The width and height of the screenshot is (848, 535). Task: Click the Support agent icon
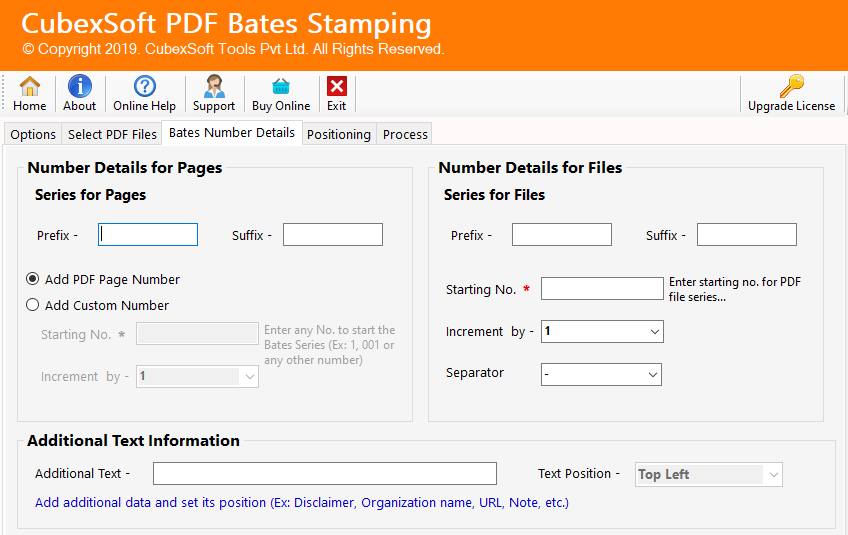(x=214, y=88)
